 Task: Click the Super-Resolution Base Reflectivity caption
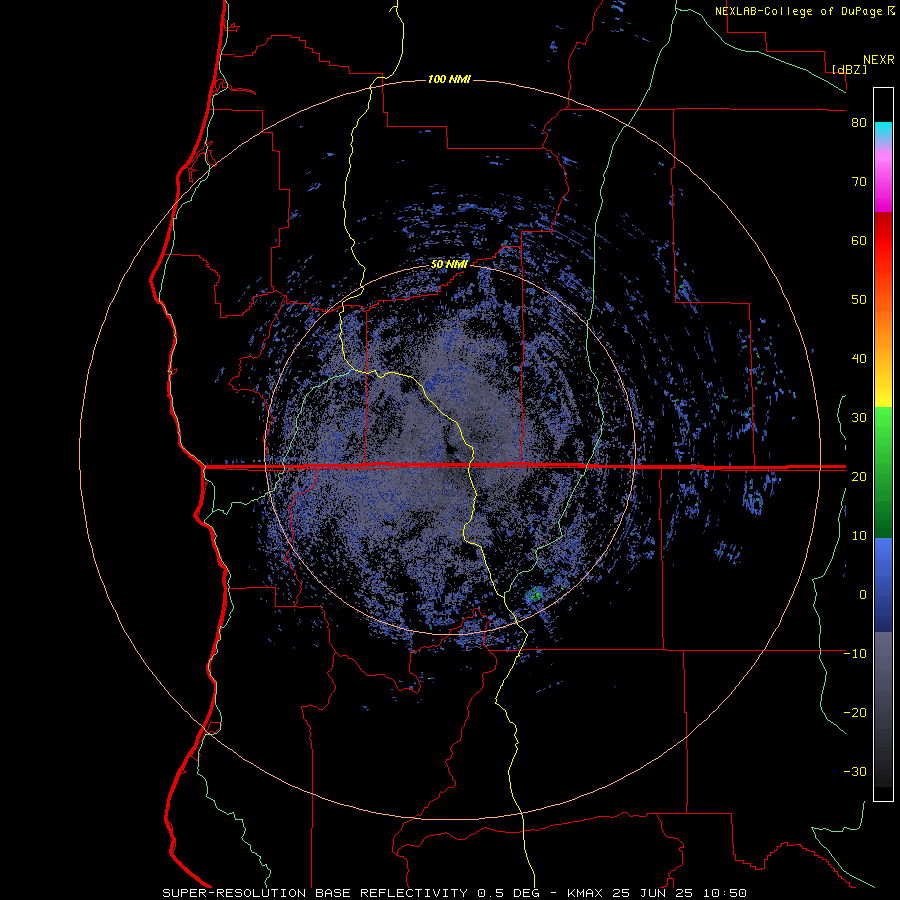454,893
